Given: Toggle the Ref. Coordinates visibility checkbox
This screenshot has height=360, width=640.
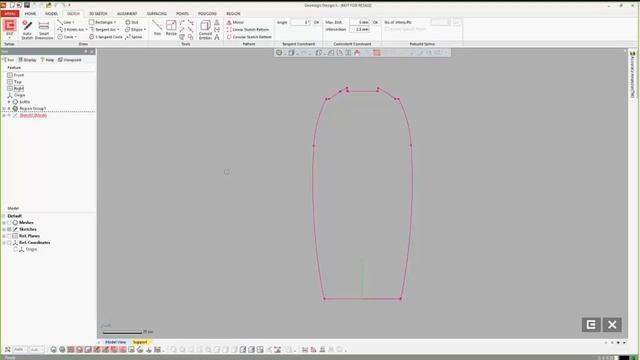Looking at the screenshot, I should (9, 243).
